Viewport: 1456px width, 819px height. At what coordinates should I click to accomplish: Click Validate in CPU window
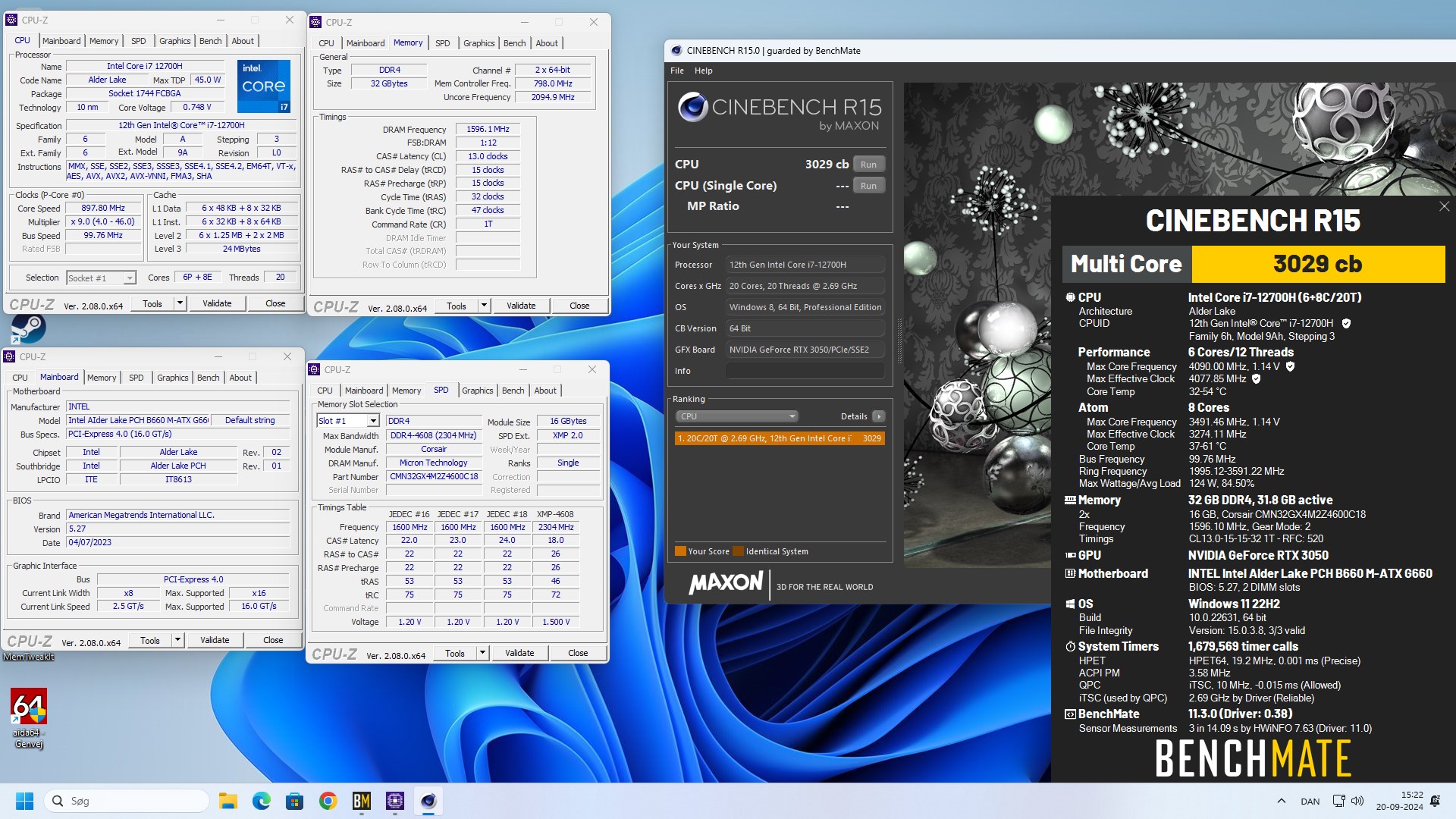217,303
